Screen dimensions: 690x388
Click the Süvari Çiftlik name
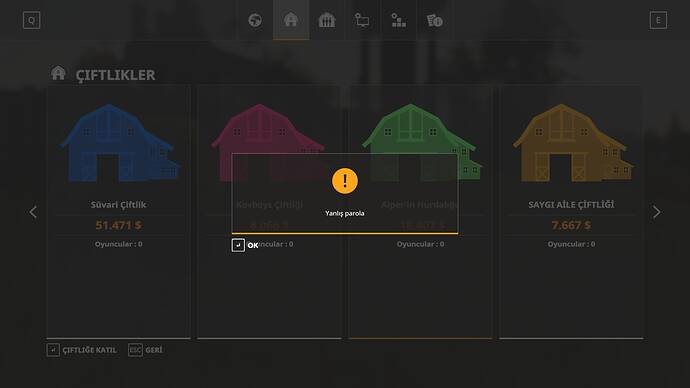118,205
